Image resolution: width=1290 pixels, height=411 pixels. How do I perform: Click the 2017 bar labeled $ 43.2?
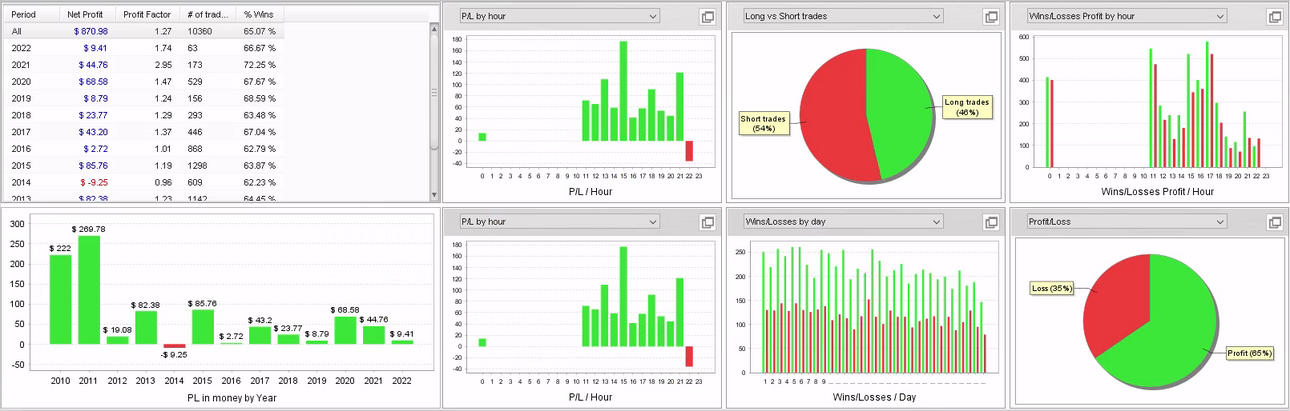click(260, 336)
